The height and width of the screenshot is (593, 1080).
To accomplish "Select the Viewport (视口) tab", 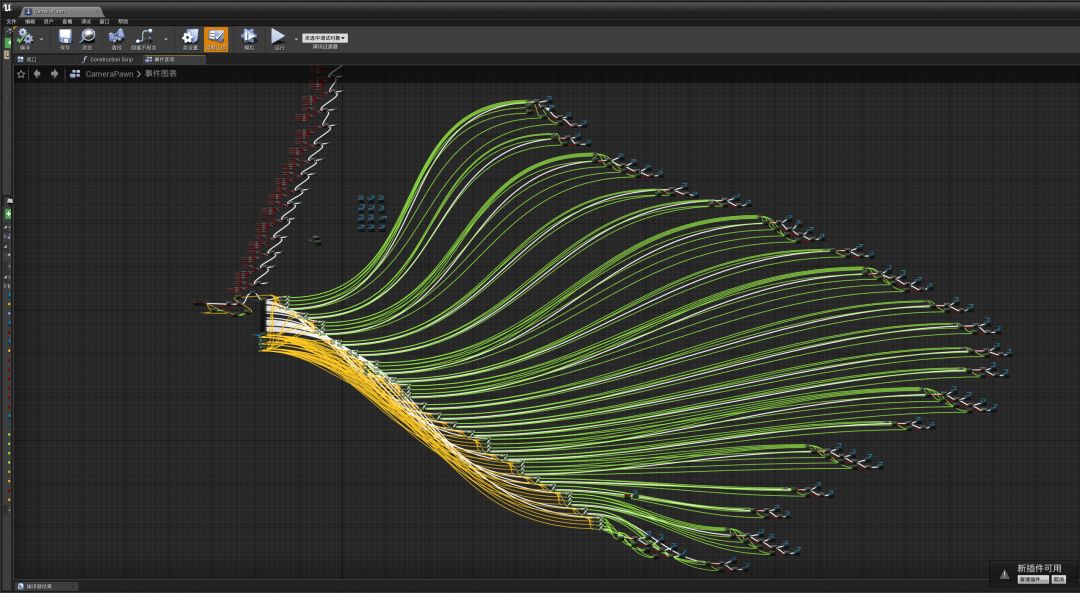I will point(28,60).
